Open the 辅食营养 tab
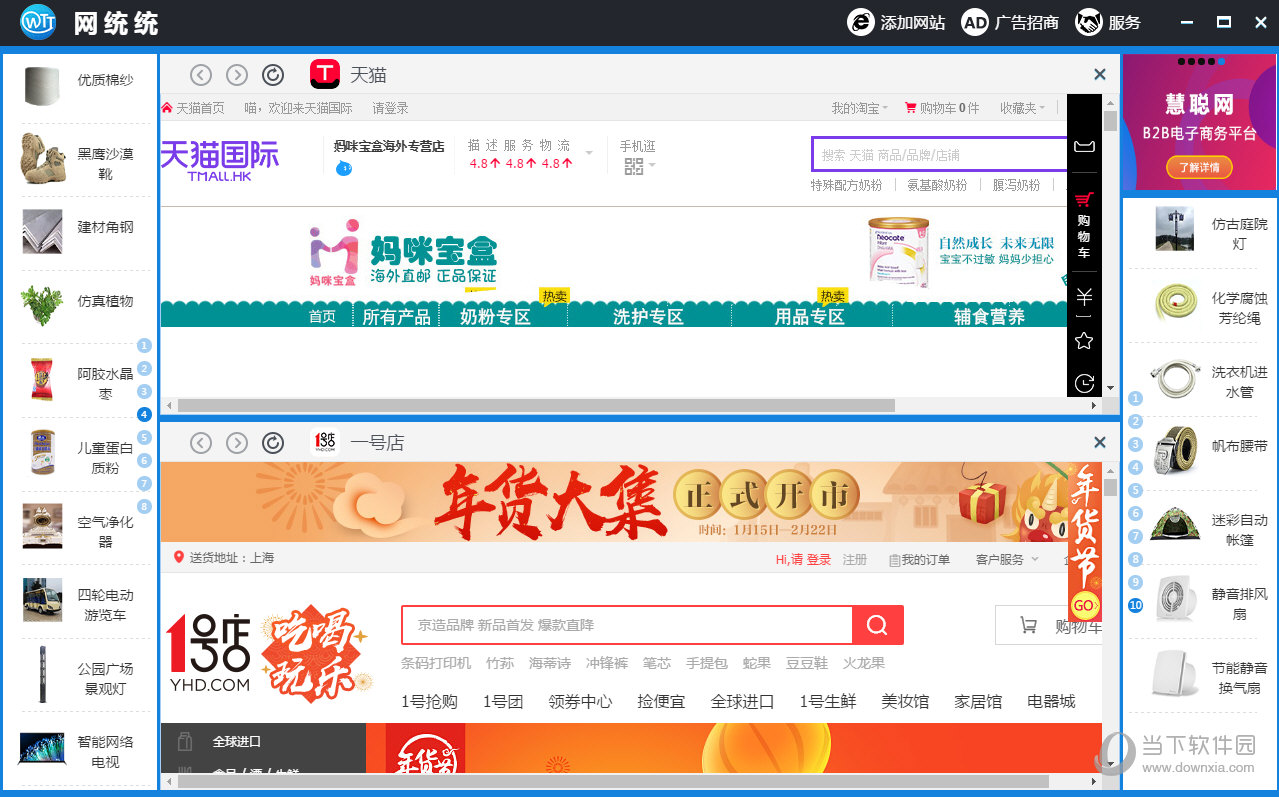 point(990,317)
